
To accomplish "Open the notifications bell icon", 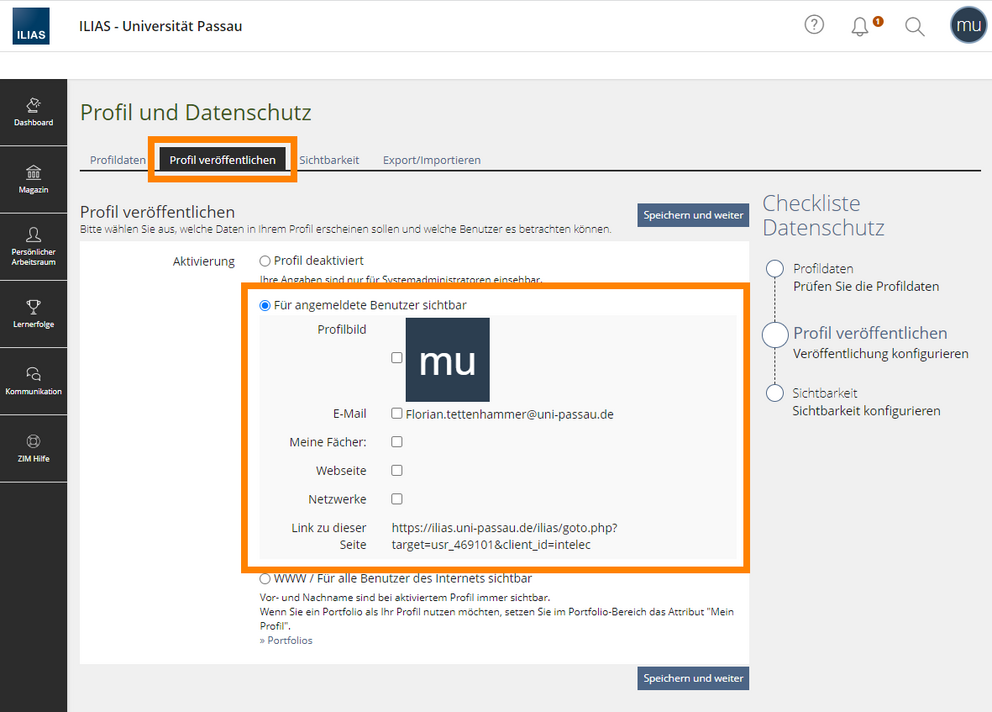I will pos(860,27).
